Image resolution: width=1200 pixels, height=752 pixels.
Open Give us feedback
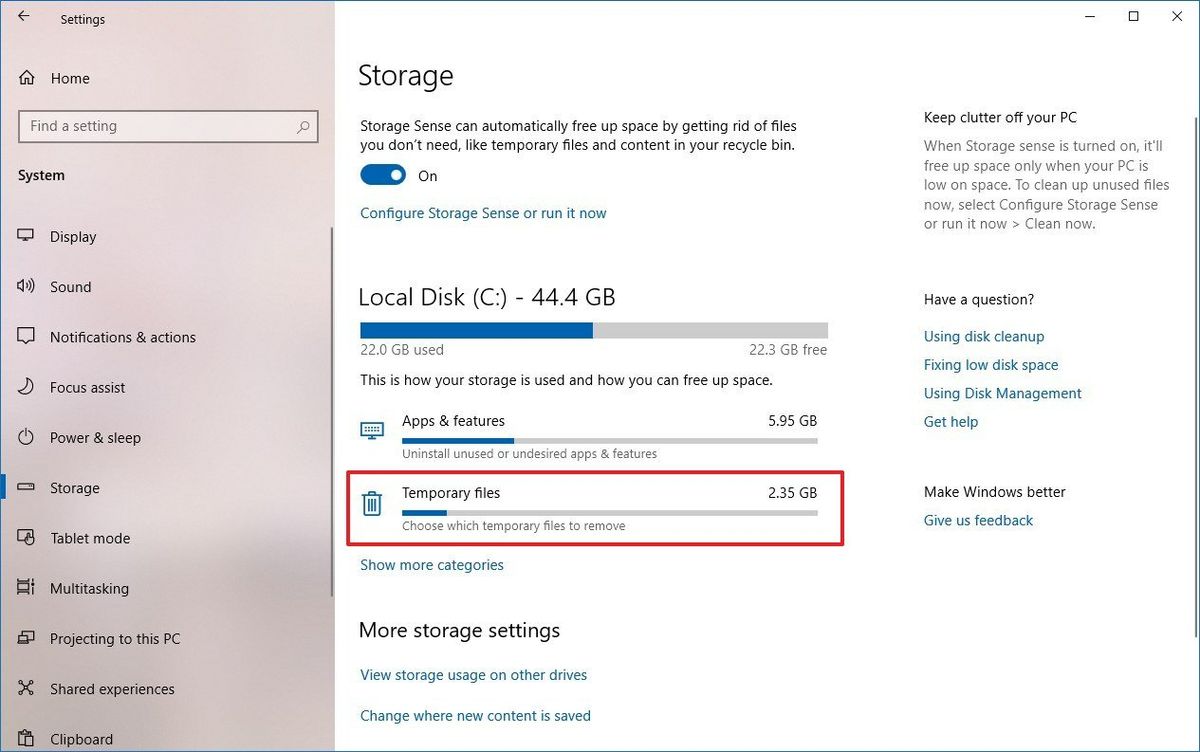pos(978,520)
